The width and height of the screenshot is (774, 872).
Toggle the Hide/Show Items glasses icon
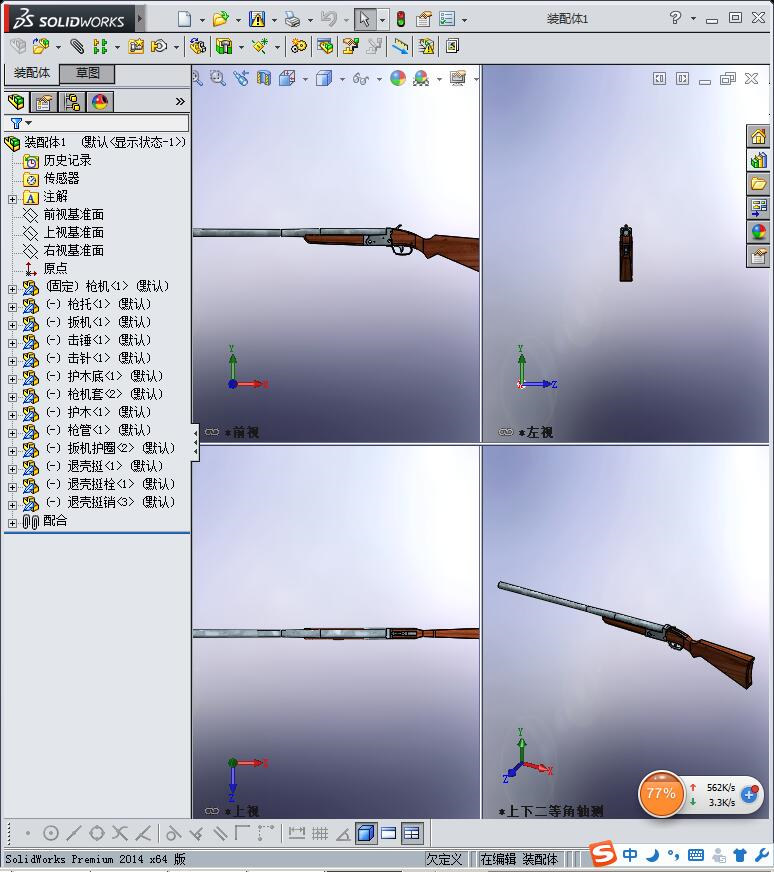click(361, 78)
